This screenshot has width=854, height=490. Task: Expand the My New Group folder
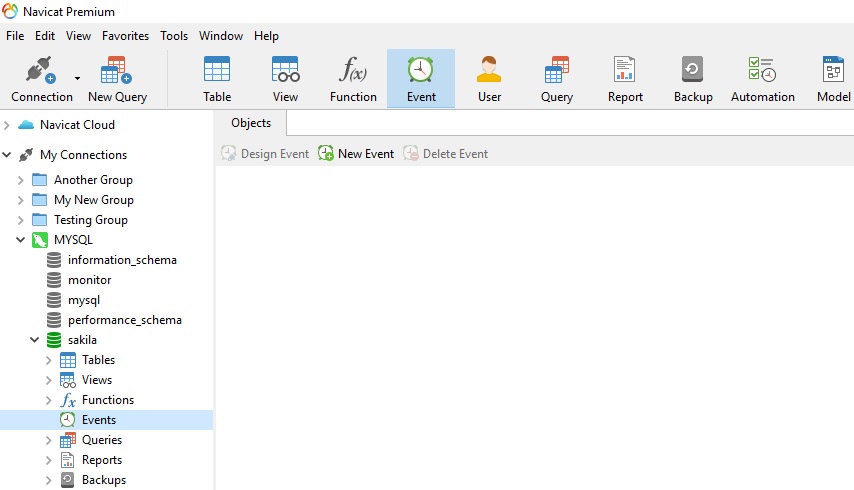(x=20, y=200)
